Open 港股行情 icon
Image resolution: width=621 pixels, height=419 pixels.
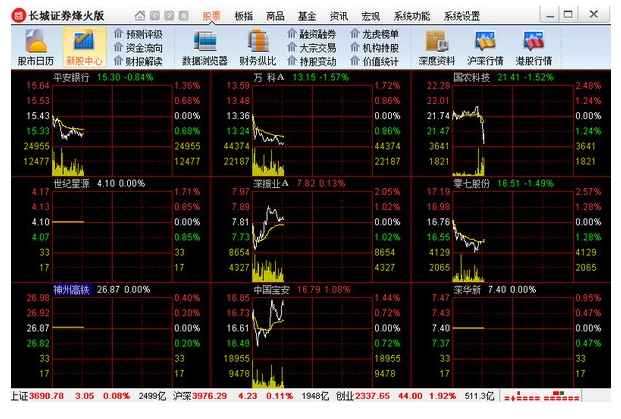pos(533,48)
